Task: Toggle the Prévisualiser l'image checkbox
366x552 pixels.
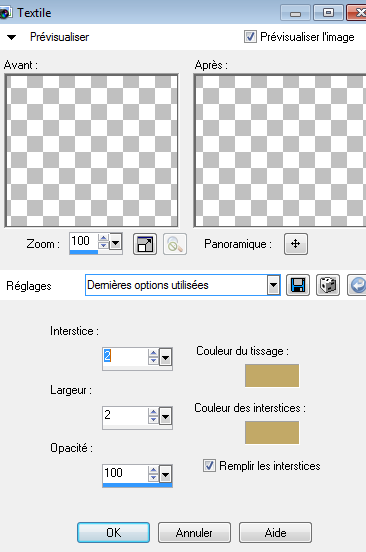Action: [250, 37]
